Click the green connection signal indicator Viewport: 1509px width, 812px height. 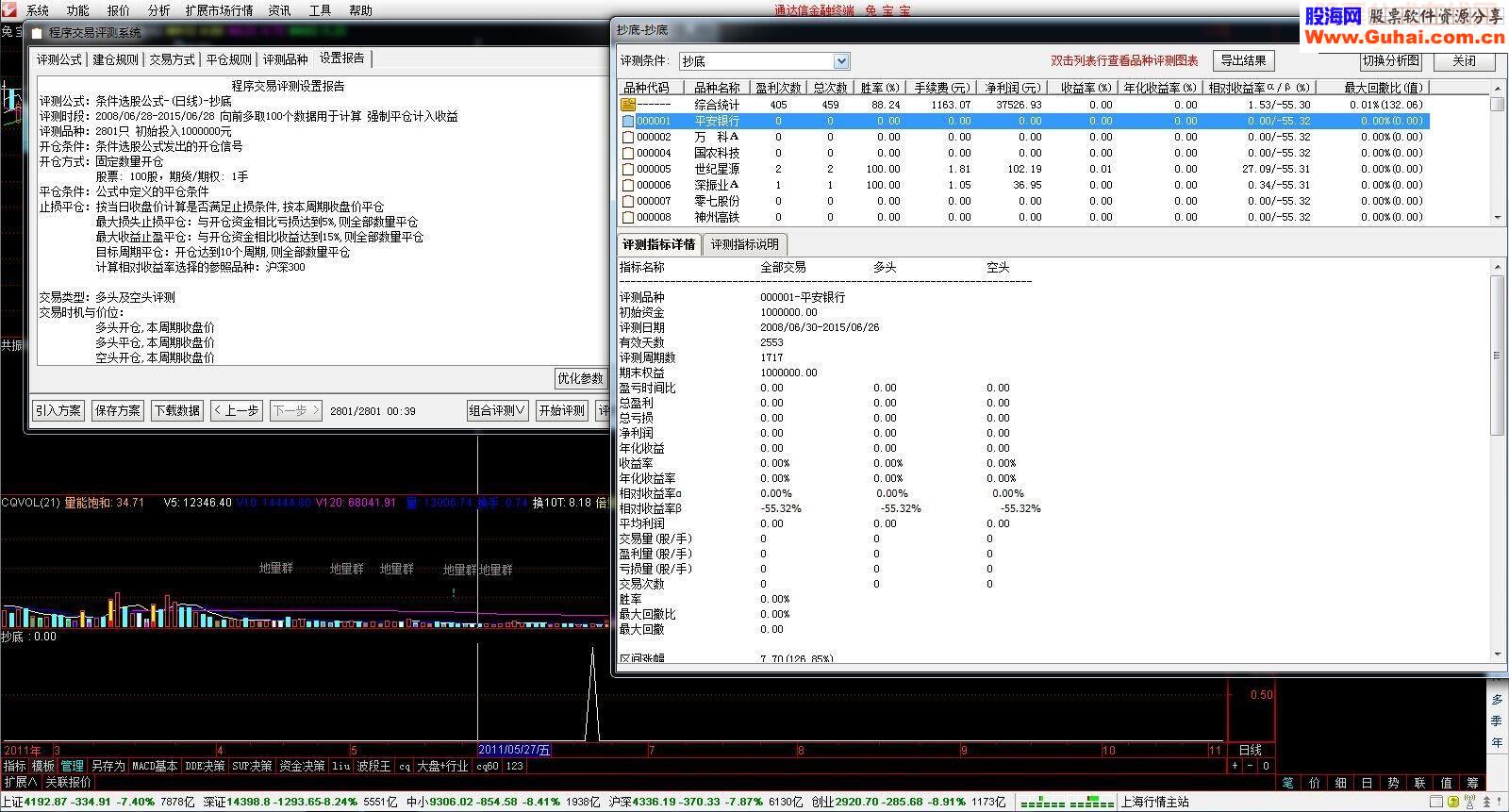tap(1067, 803)
